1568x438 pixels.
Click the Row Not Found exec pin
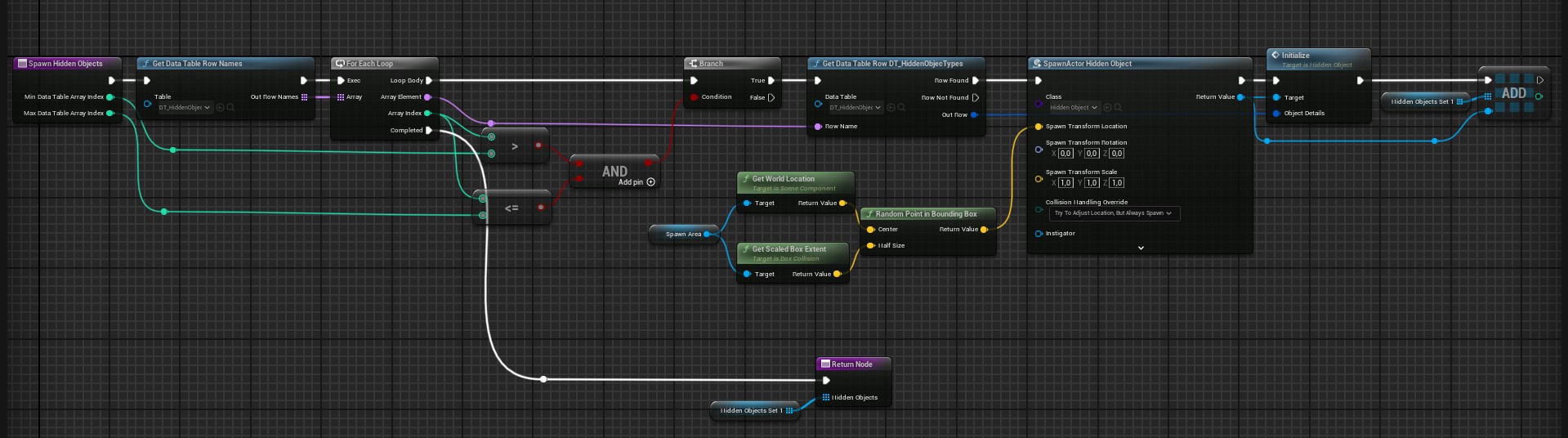976,97
